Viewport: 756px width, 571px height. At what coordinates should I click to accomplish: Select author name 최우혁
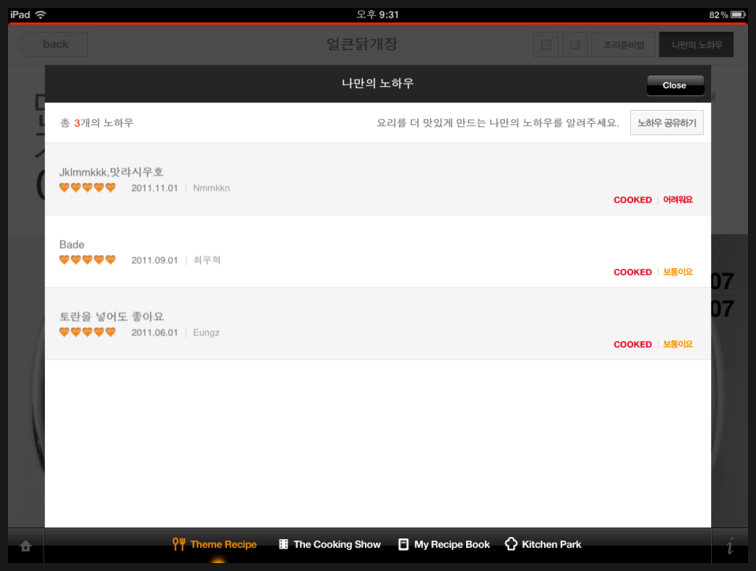coord(207,260)
